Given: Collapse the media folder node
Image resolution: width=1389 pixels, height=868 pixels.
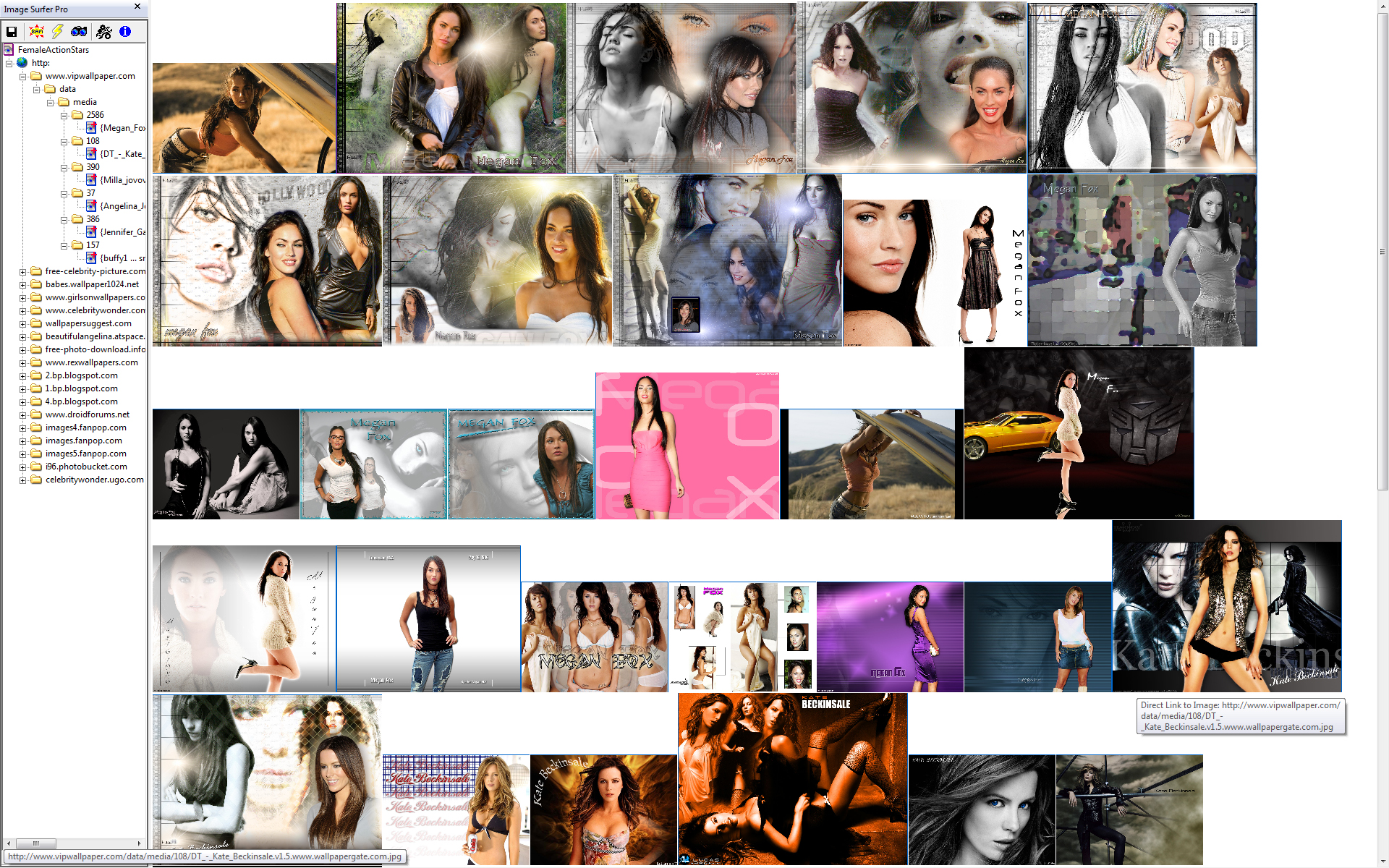Looking at the screenshot, I should (50, 102).
